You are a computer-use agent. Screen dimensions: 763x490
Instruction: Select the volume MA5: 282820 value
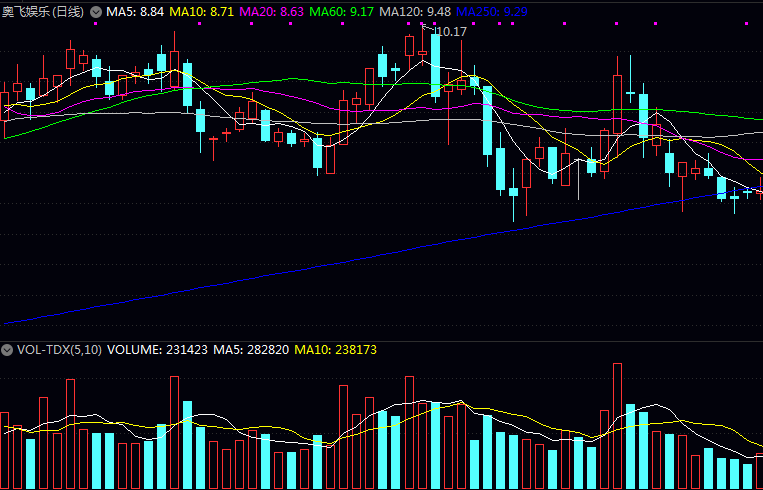point(251,350)
